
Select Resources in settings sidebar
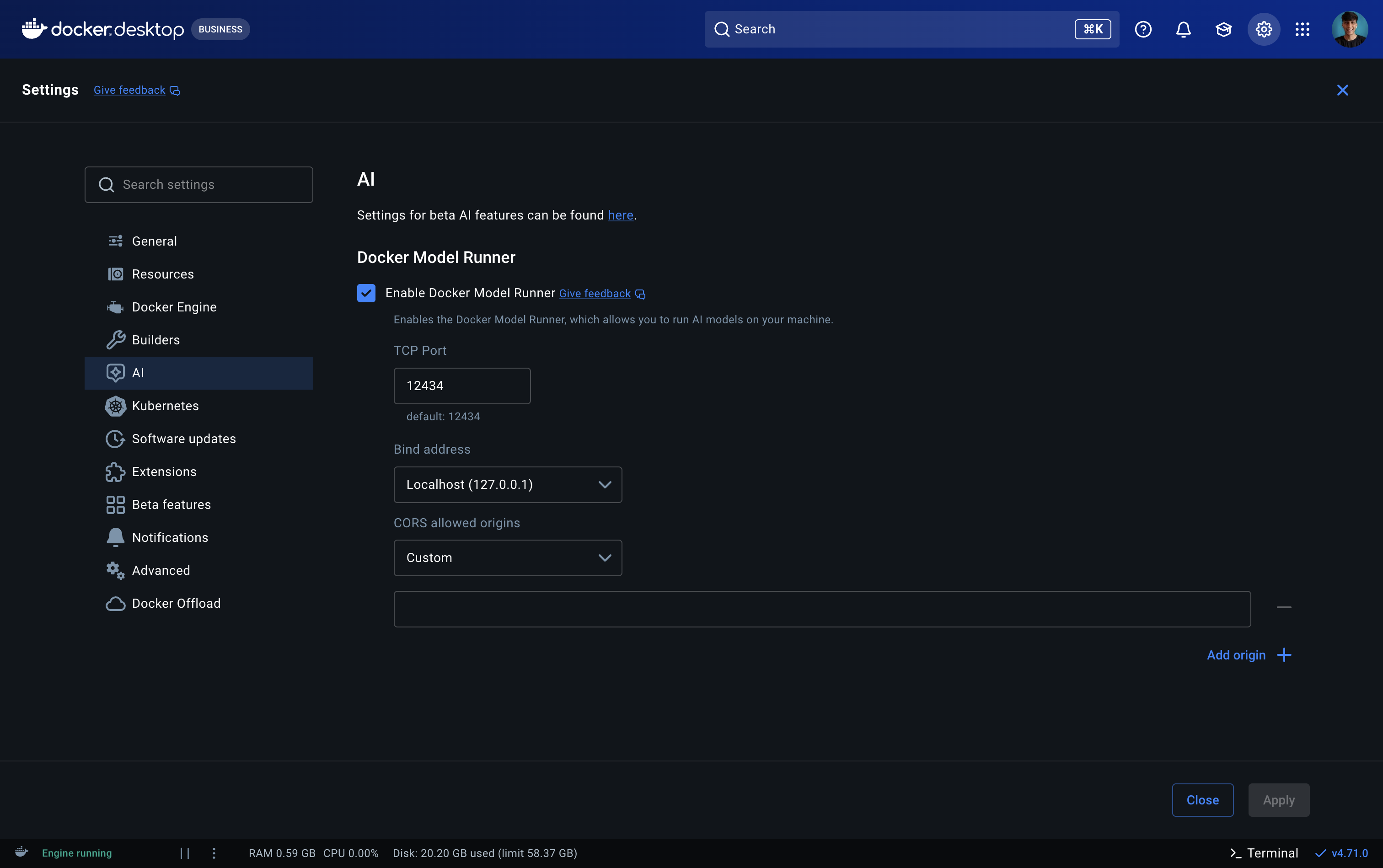(198, 274)
